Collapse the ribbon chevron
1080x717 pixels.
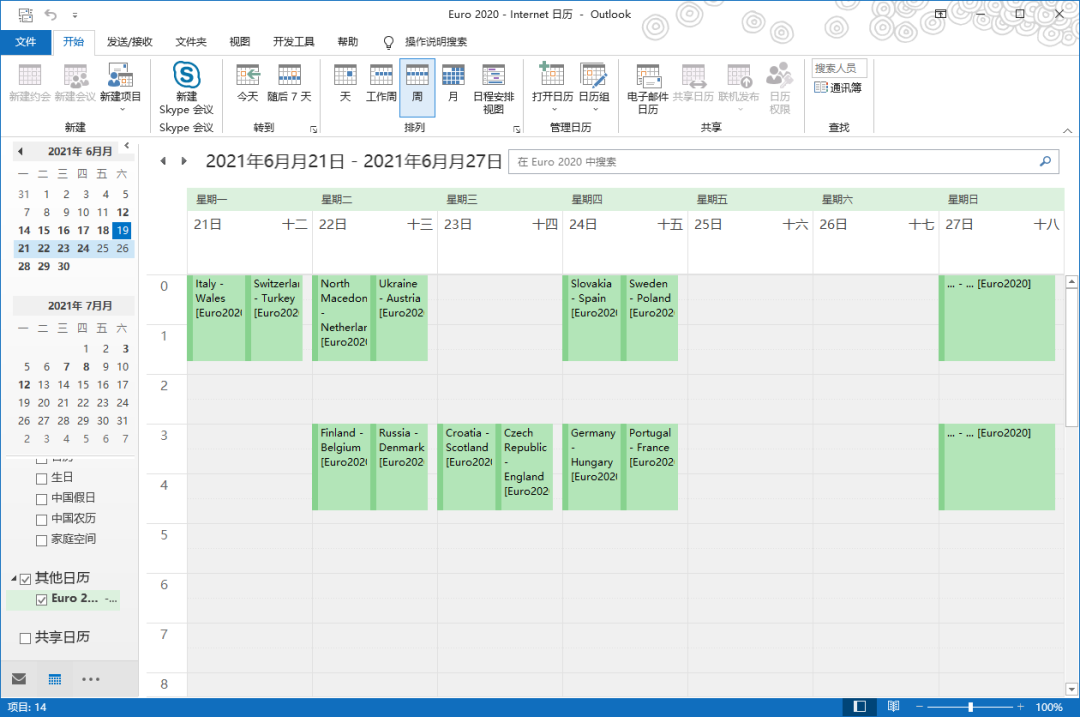1067,130
